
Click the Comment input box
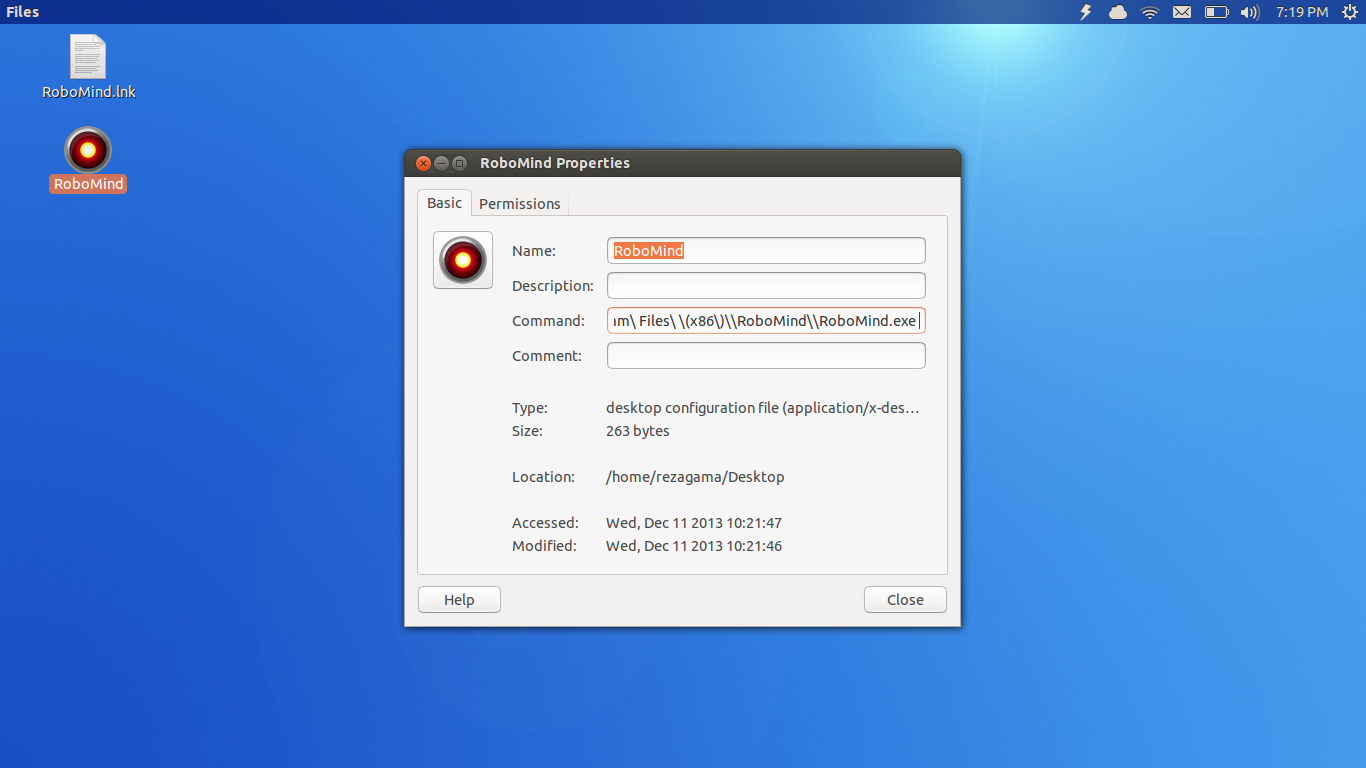tap(765, 355)
